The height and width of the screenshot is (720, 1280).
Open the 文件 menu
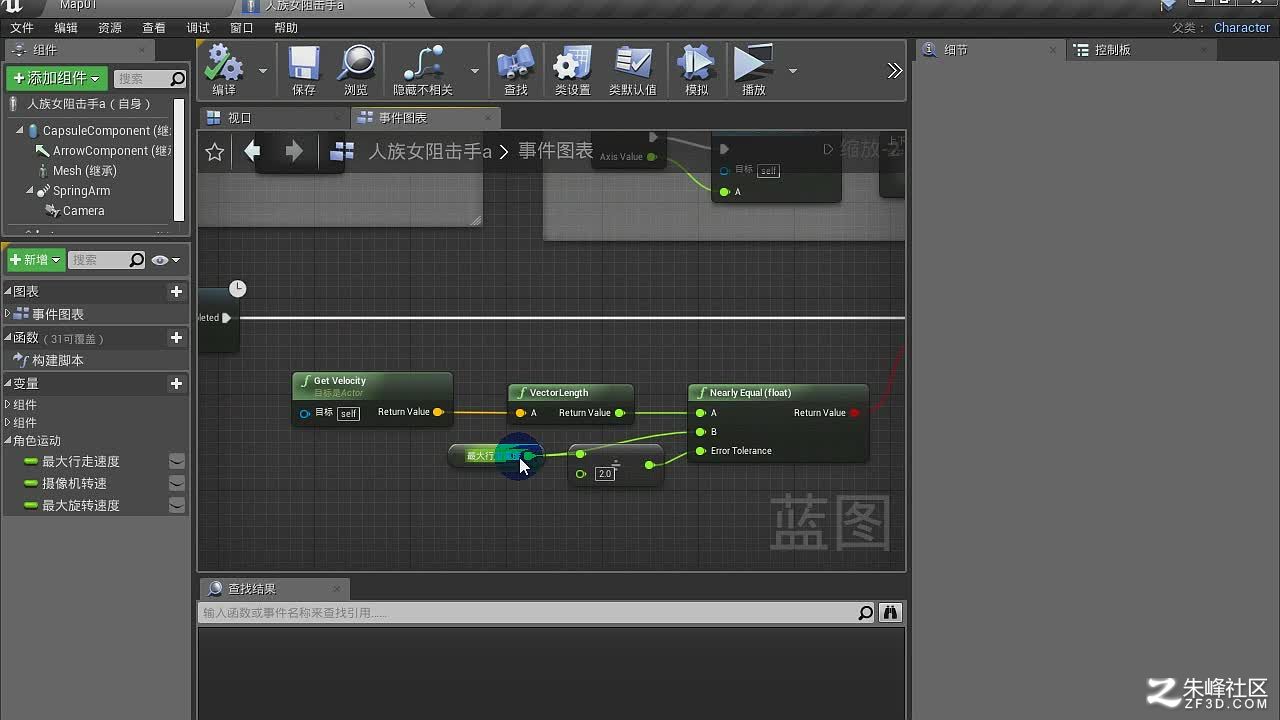[21, 28]
